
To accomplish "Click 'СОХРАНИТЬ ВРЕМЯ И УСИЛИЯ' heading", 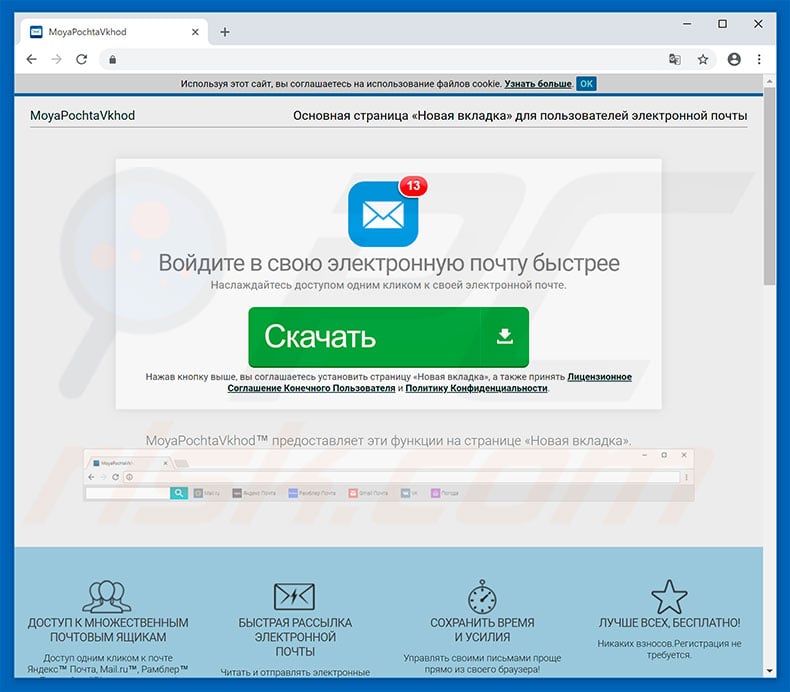I will click(482, 630).
